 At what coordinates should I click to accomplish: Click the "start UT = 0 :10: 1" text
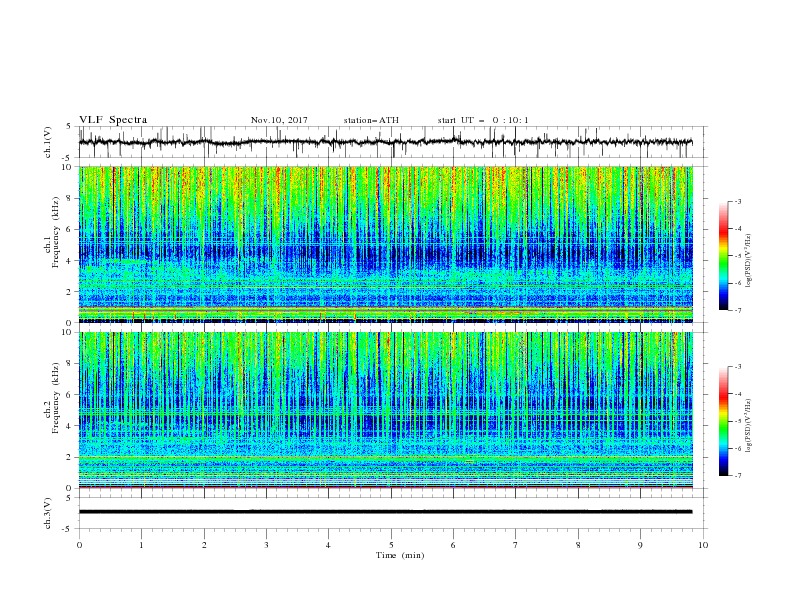[x=483, y=120]
